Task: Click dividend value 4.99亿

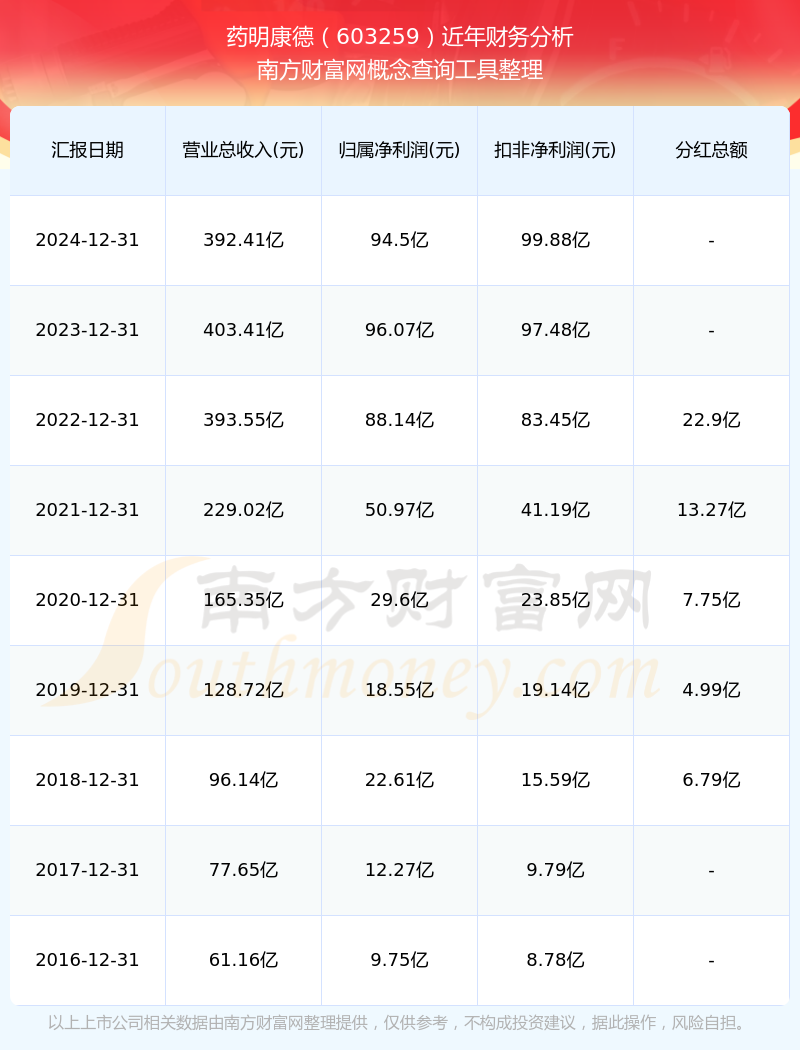Action: point(712,690)
